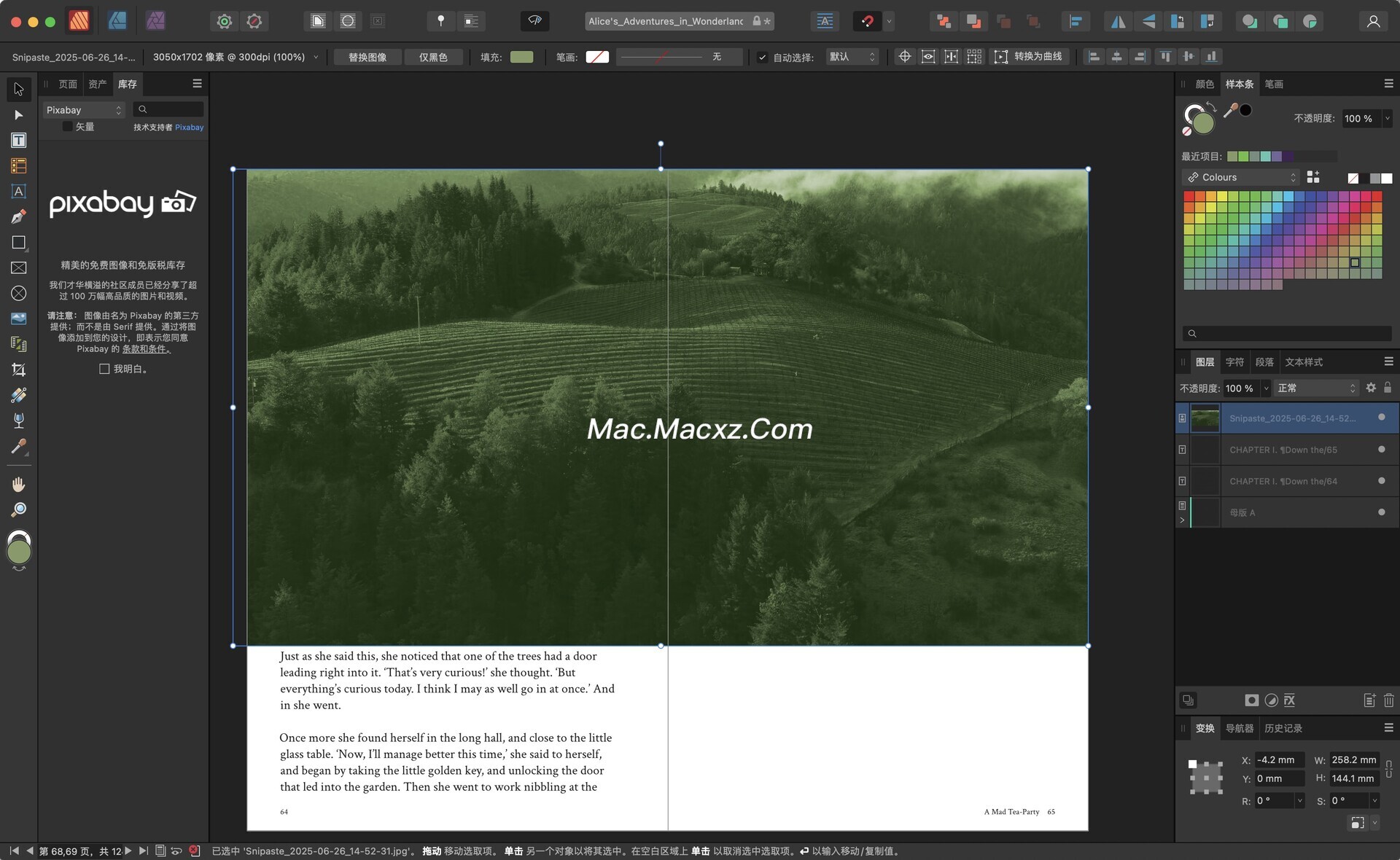Select the Picture Frame Rectangle tool

pyautogui.click(x=18, y=267)
